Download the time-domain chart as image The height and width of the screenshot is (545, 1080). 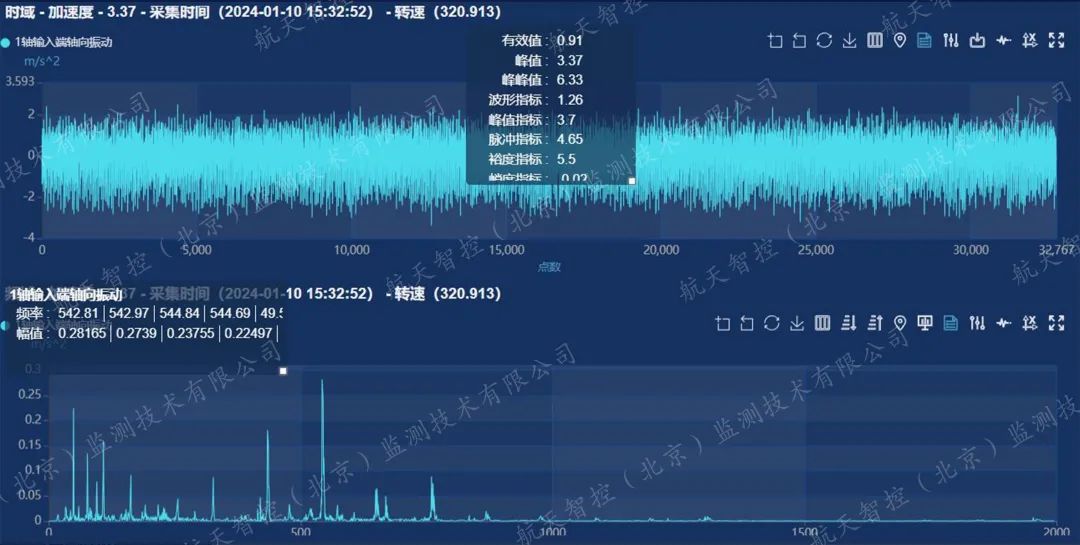click(x=849, y=40)
